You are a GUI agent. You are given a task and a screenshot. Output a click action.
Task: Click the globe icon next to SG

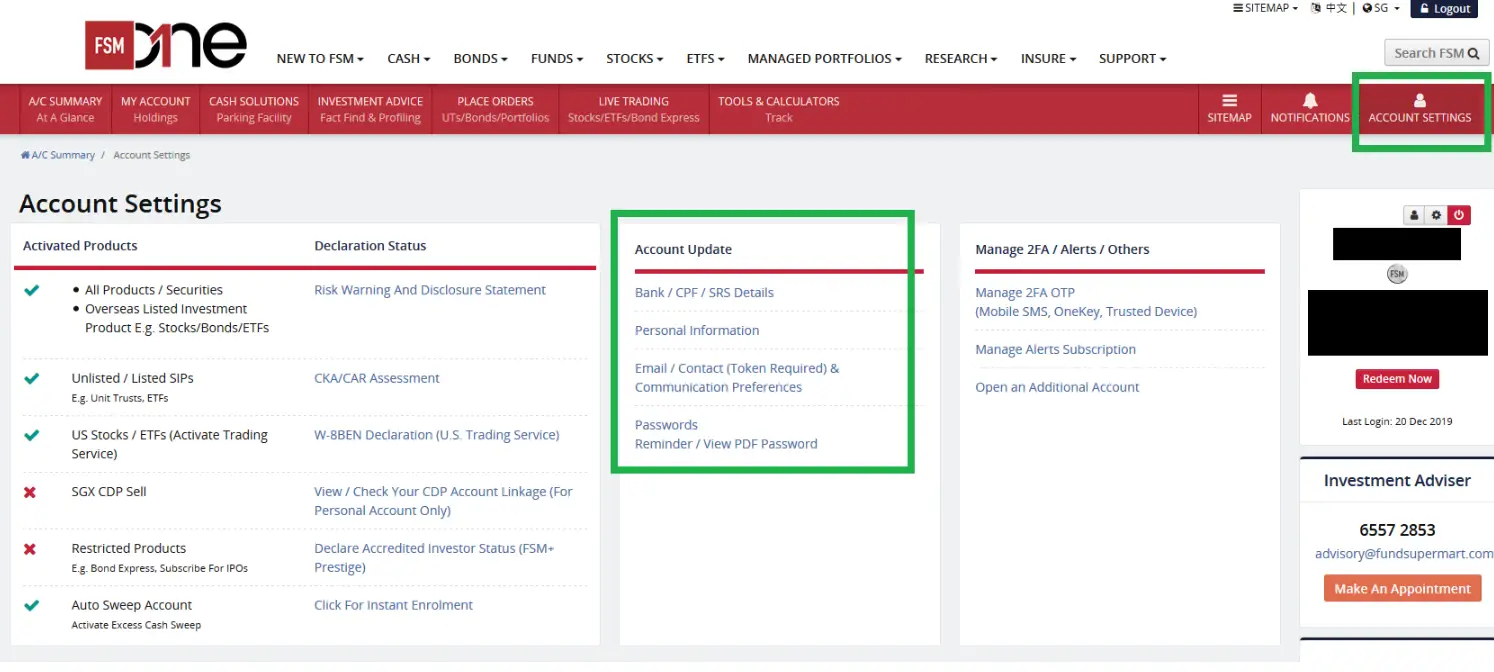click(x=1364, y=8)
